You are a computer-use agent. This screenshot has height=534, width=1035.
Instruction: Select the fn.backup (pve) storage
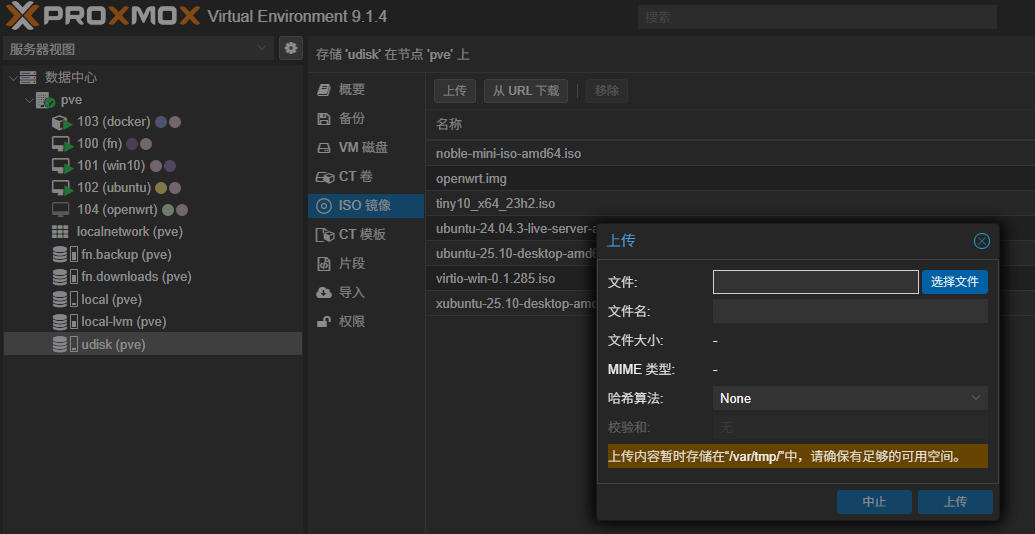click(125, 255)
